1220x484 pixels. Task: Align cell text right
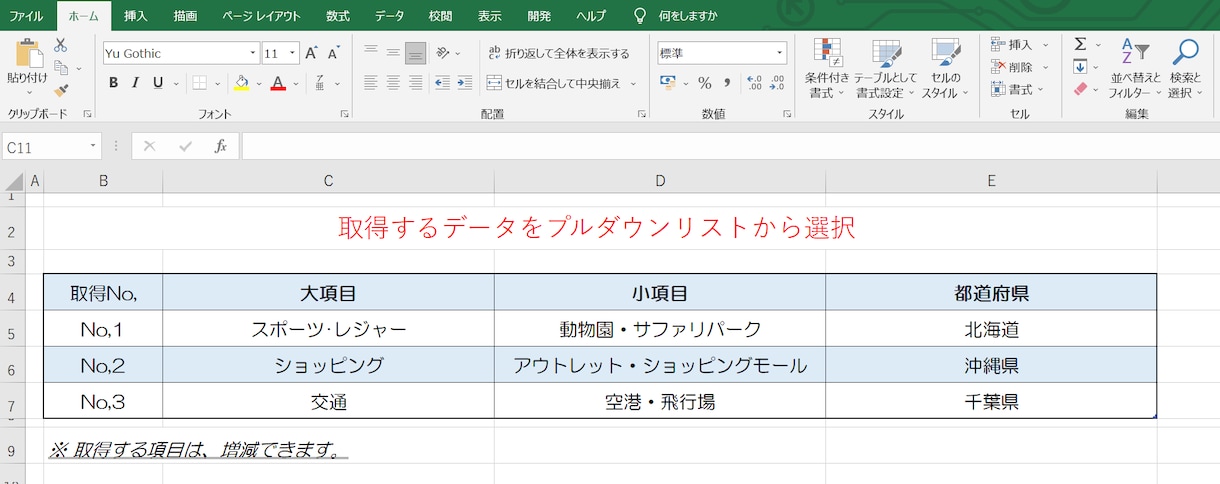(416, 83)
